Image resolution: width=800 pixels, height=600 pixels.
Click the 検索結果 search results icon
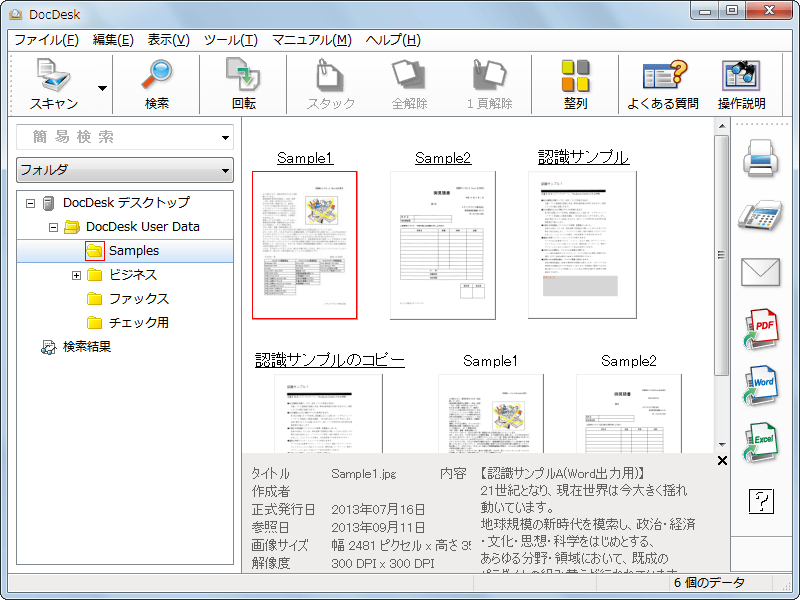(x=48, y=347)
